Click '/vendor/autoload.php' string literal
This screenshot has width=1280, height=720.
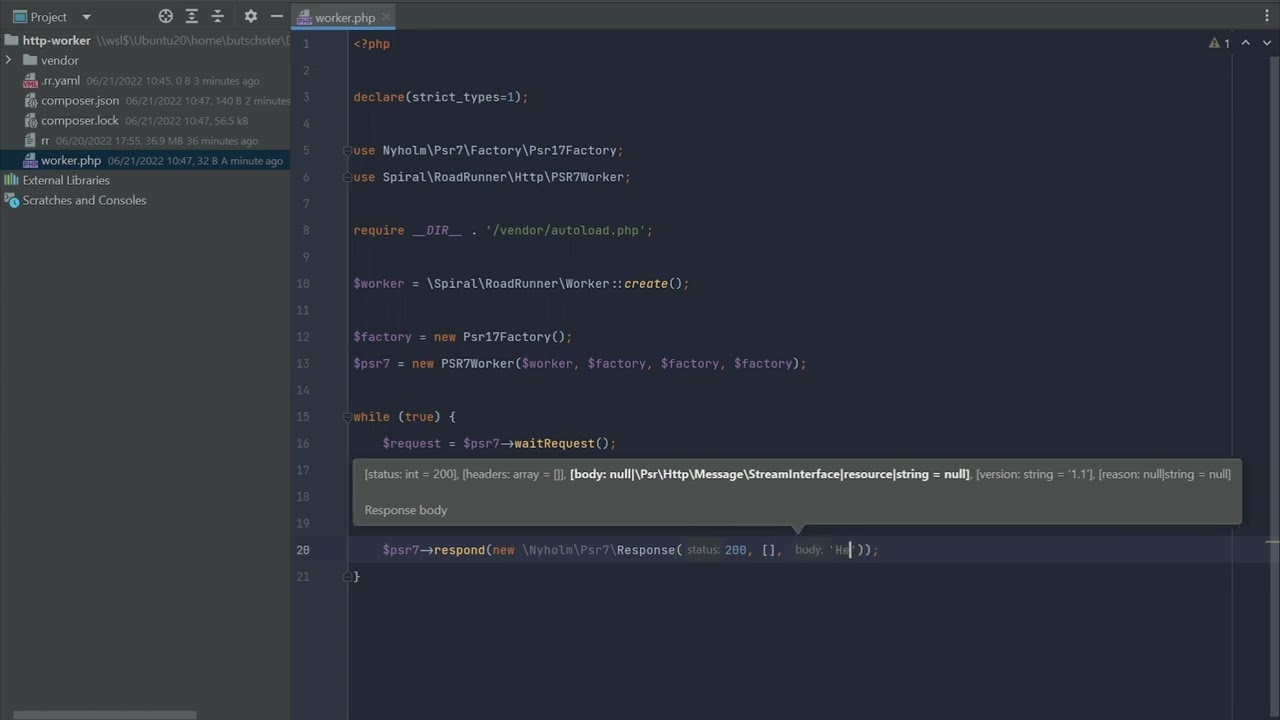569,230
